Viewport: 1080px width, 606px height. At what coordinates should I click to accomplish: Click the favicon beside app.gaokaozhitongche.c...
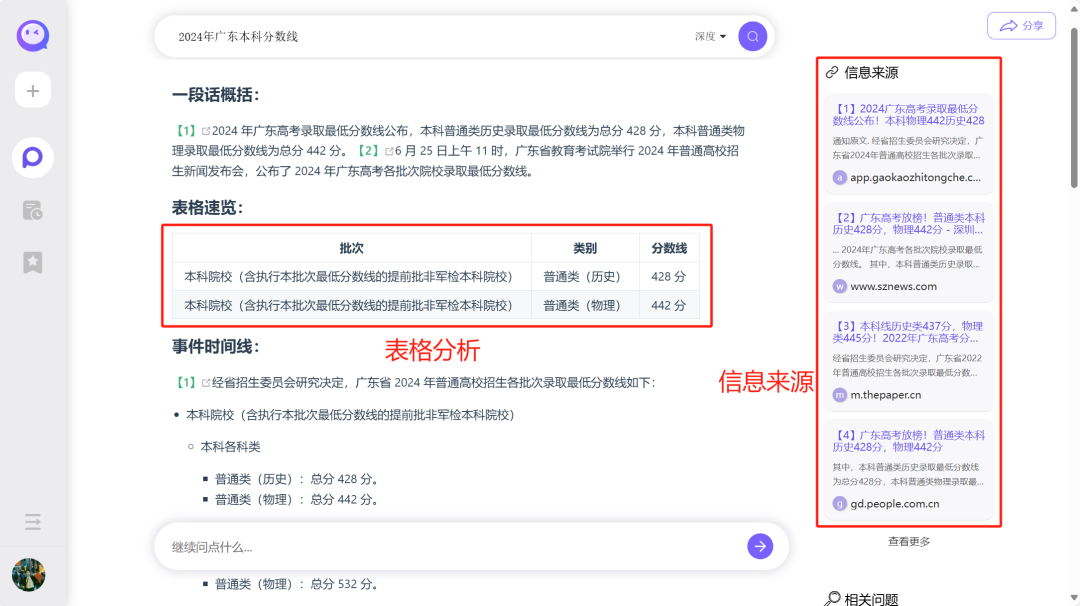pyautogui.click(x=839, y=178)
